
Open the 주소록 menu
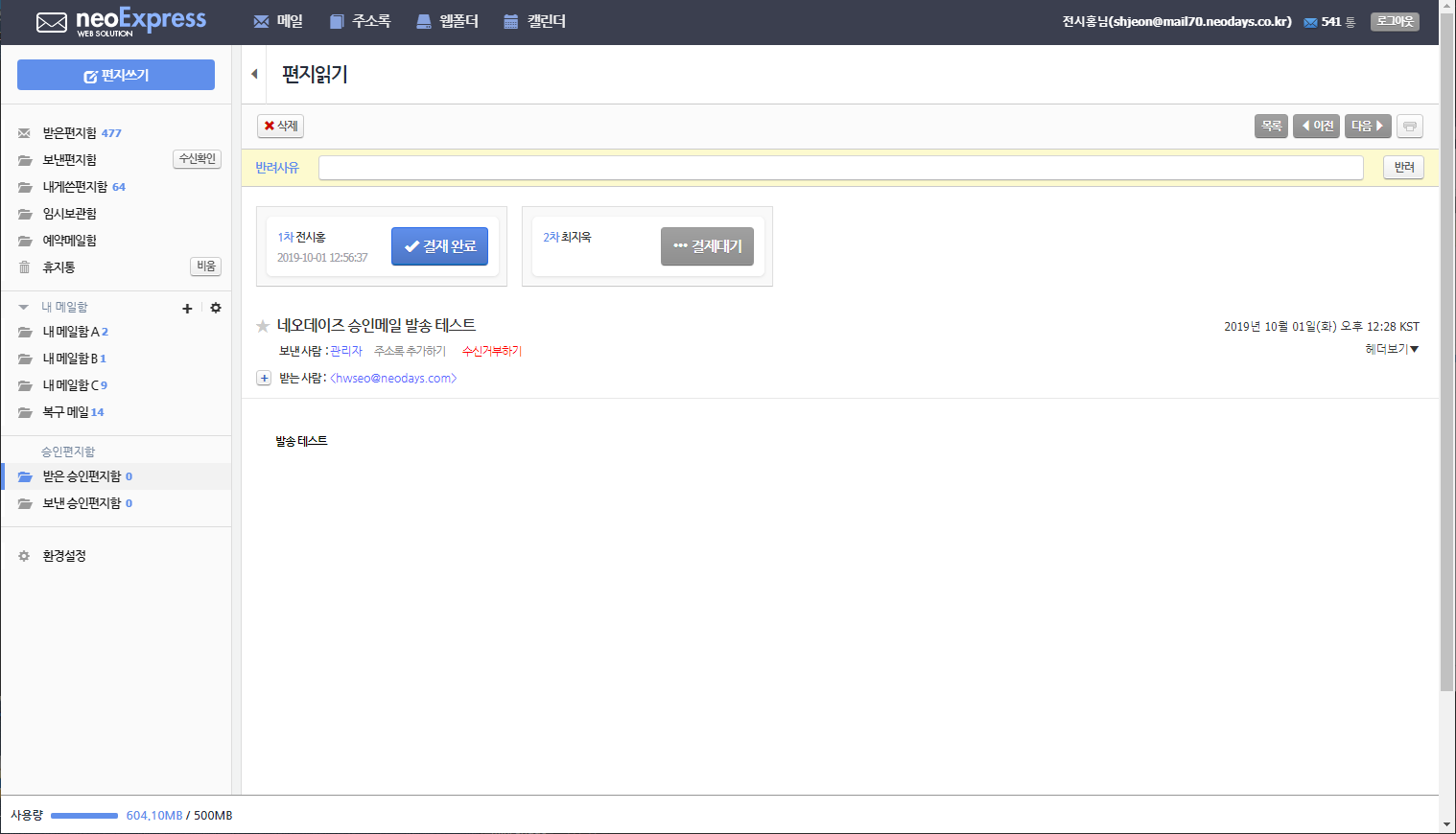[x=360, y=21]
